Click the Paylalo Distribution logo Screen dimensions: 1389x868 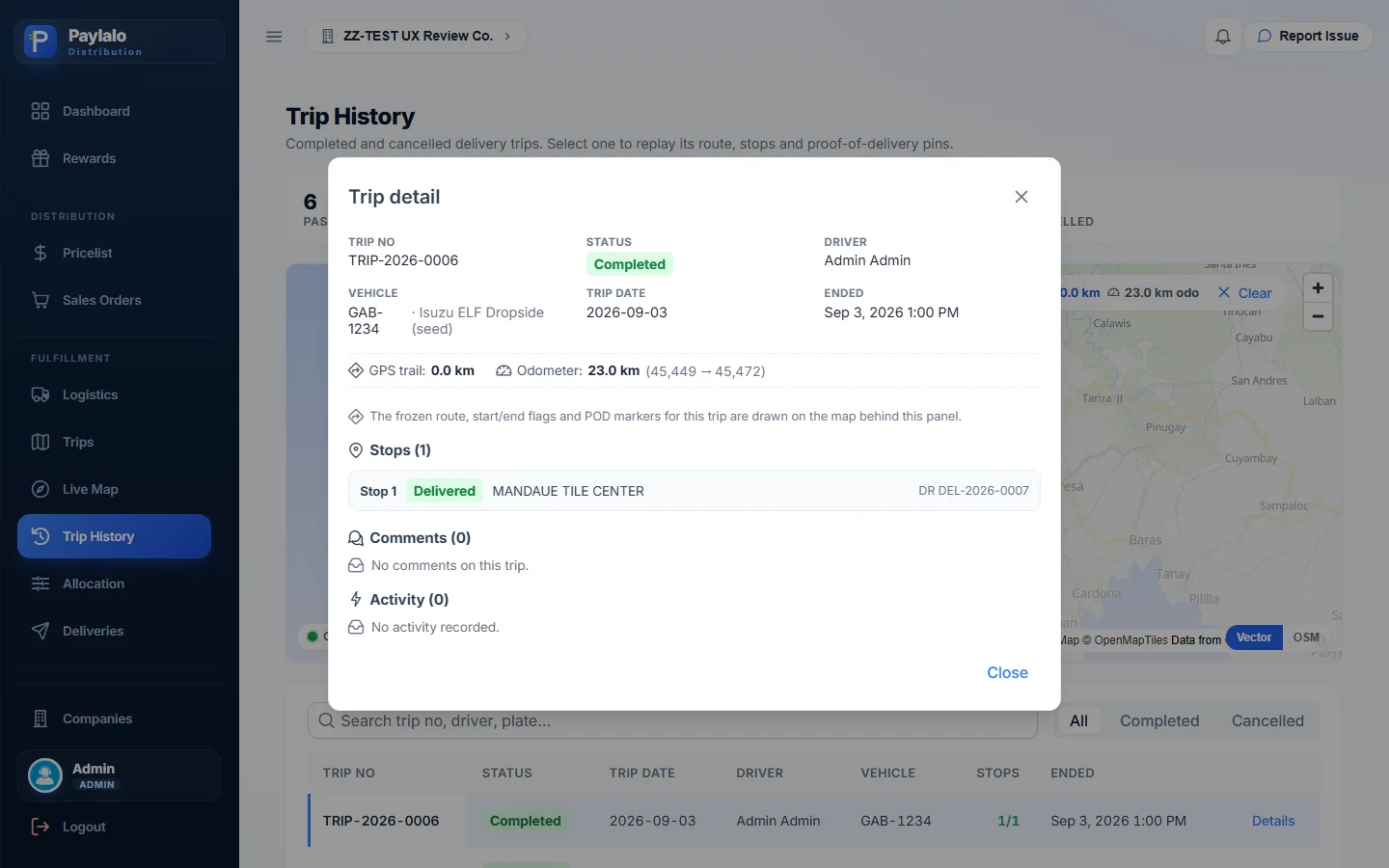119,41
